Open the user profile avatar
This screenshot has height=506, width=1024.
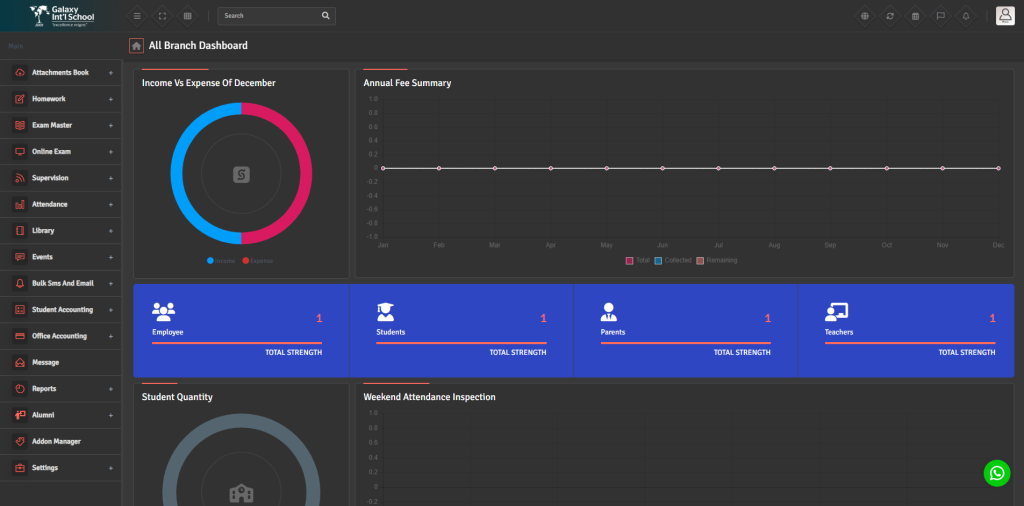[x=1005, y=16]
